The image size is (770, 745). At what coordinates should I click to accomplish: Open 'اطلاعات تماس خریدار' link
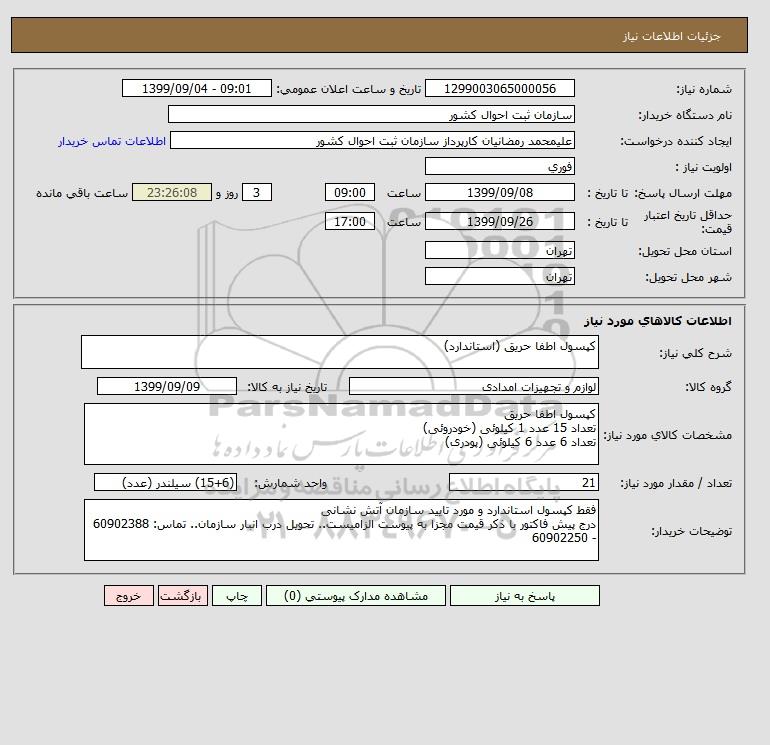pyautogui.click(x=112, y=141)
